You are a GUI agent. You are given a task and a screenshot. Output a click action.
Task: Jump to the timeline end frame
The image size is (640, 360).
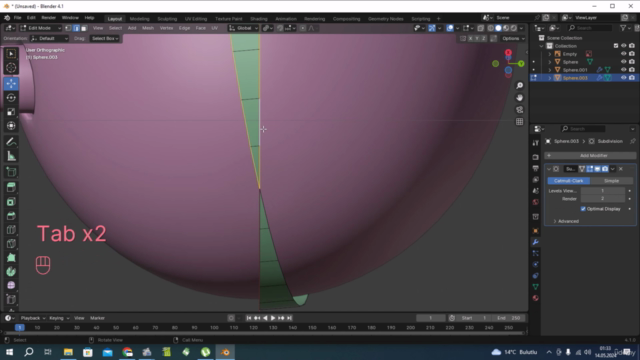(x=289, y=318)
